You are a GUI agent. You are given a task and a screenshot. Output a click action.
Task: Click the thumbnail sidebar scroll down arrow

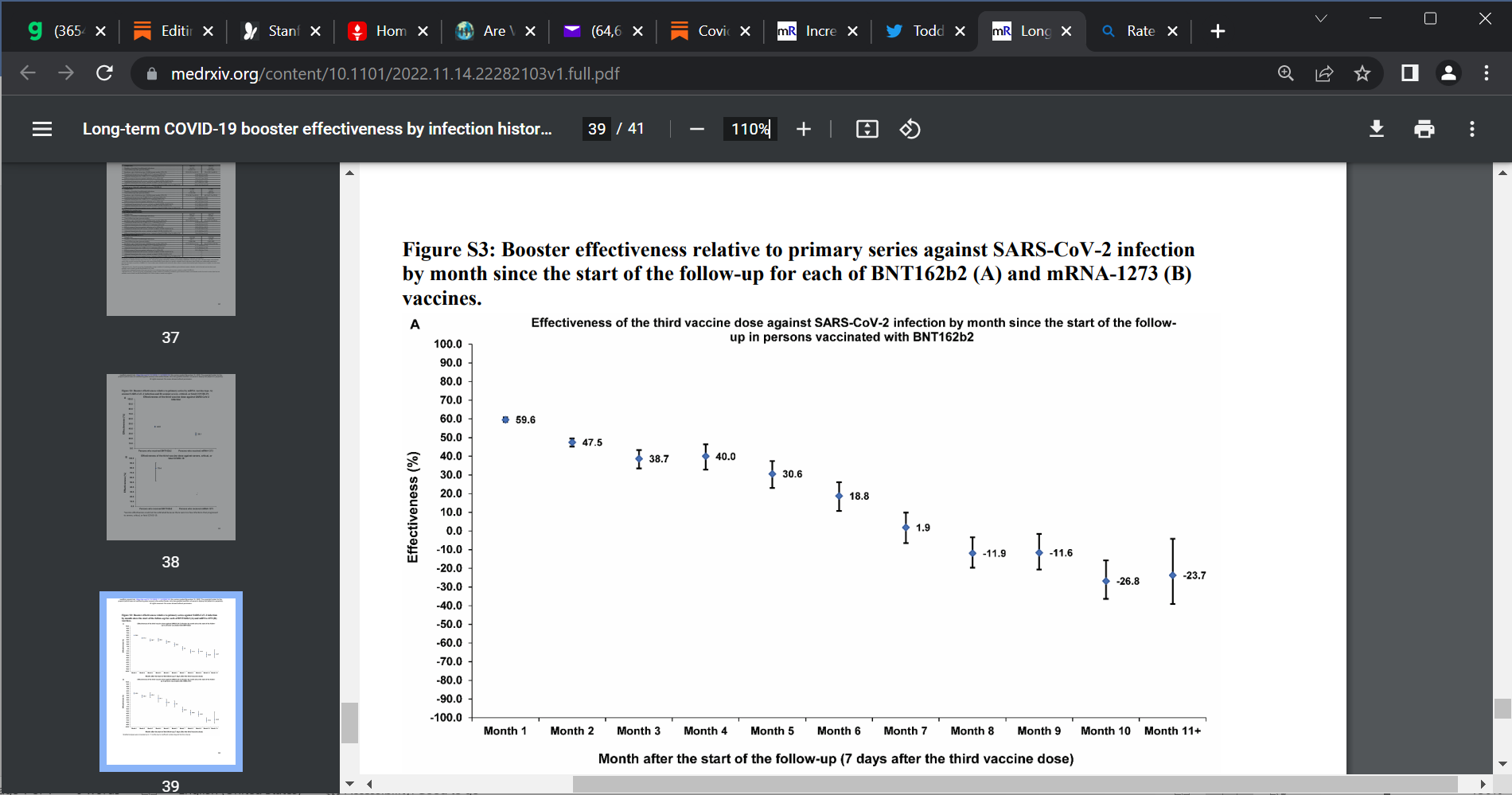pyautogui.click(x=349, y=784)
